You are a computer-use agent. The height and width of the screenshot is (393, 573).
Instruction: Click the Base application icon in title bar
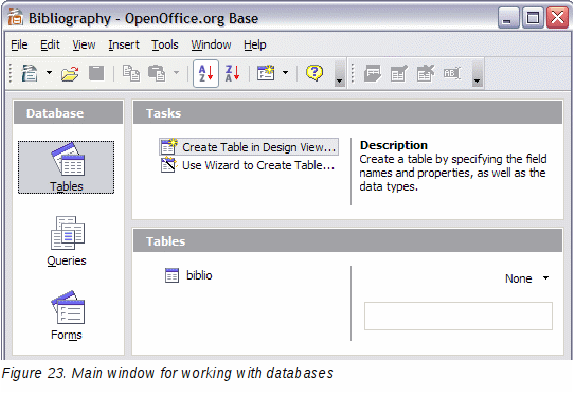(x=15, y=17)
